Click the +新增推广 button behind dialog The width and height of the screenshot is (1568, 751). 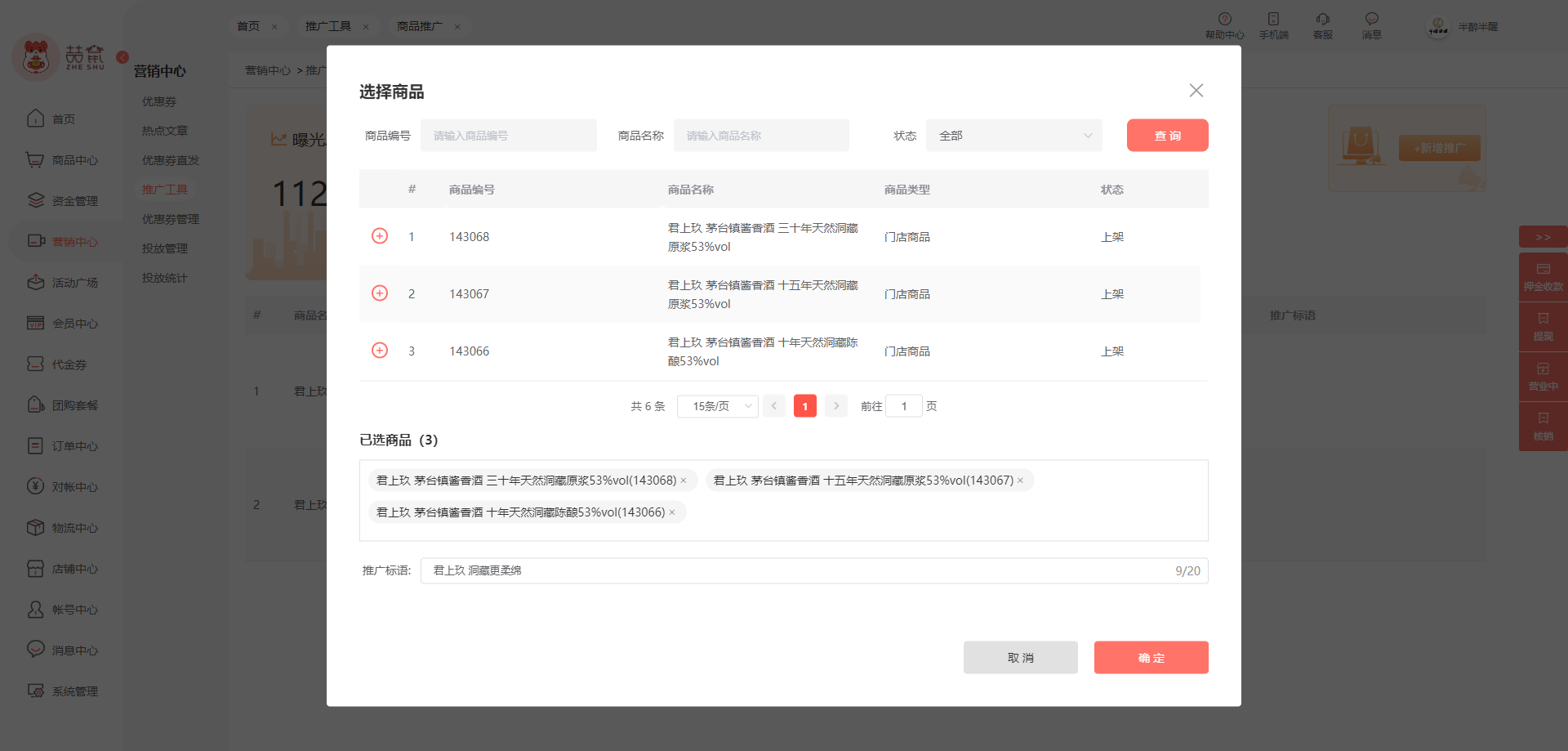pos(1439,148)
